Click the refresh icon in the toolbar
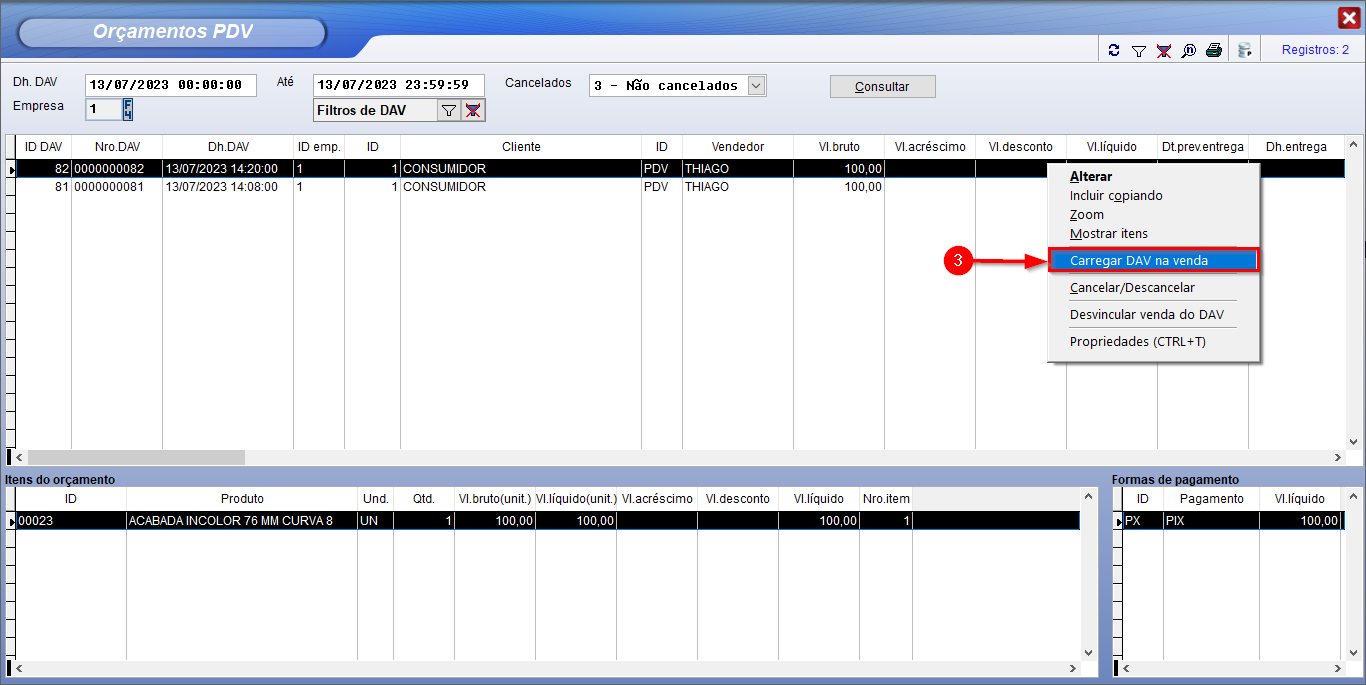 1114,50
